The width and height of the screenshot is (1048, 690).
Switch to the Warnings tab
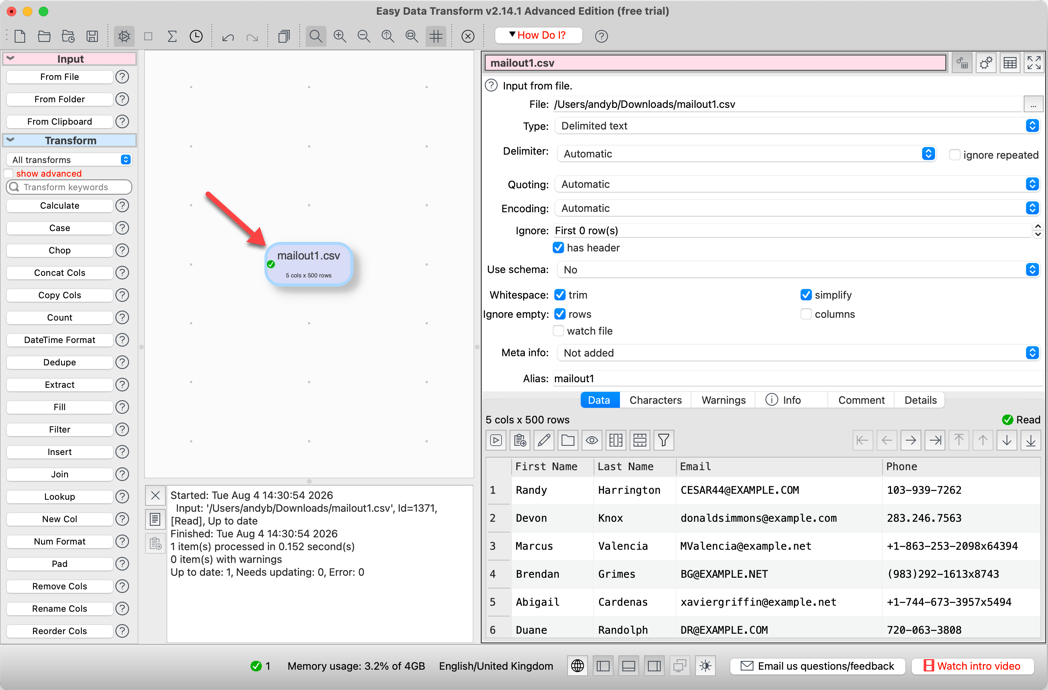(723, 400)
